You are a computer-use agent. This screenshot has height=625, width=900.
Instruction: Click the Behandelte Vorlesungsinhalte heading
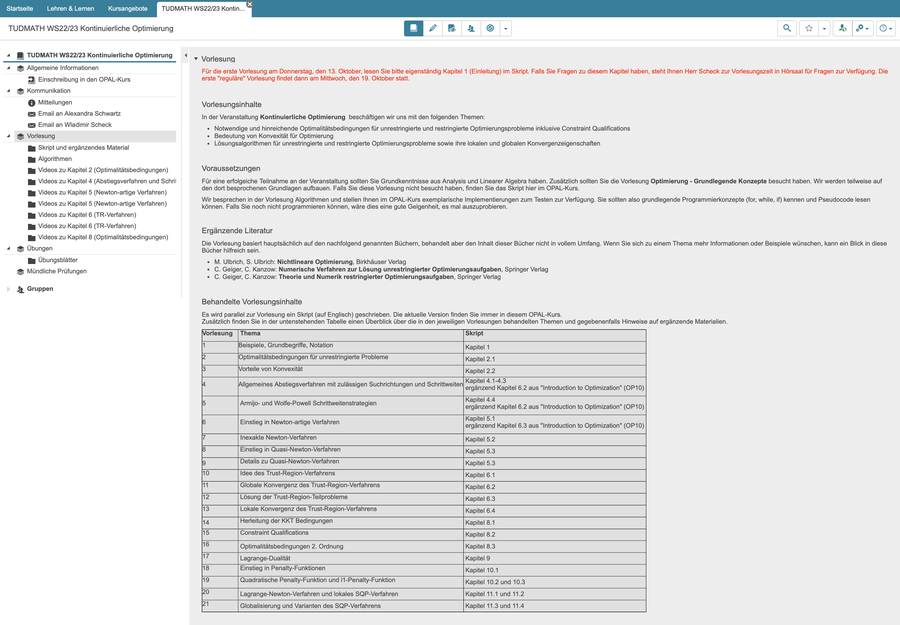251,301
